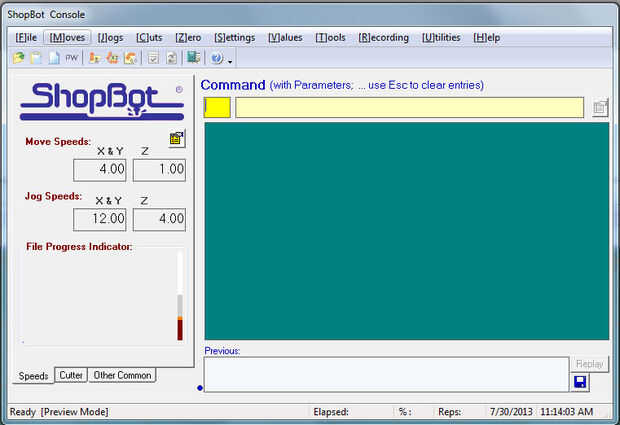Click the Move Speeds Z field

[x=159, y=170]
